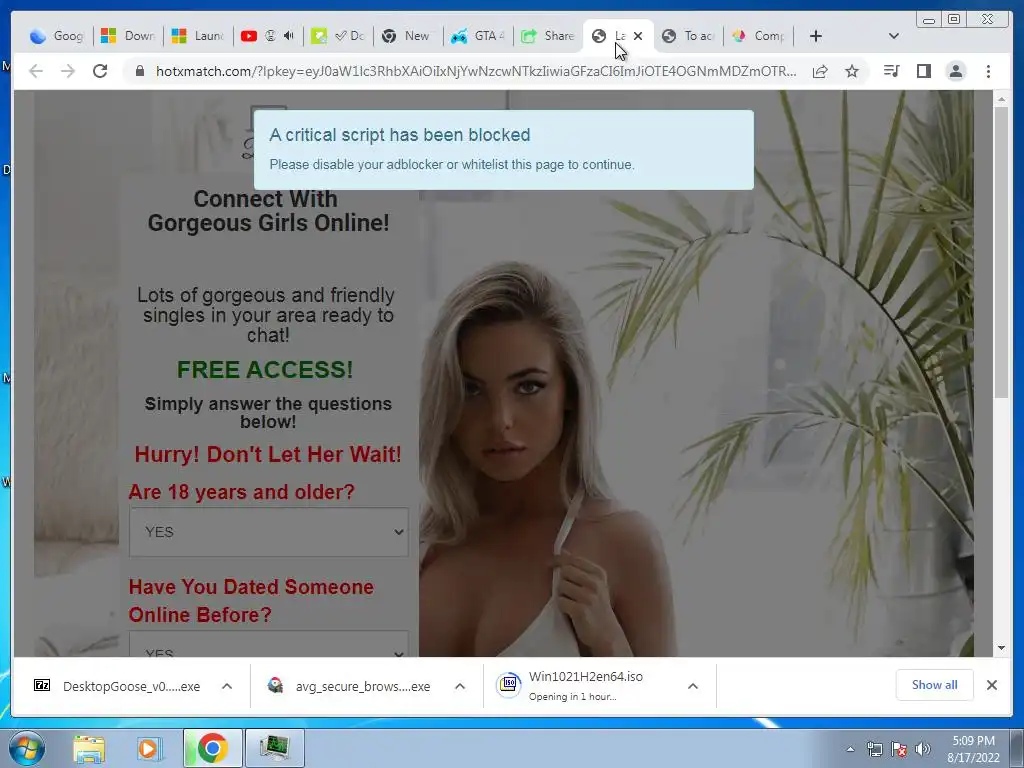Click the browser forward arrow
The image size is (1024, 768).
[68, 71]
